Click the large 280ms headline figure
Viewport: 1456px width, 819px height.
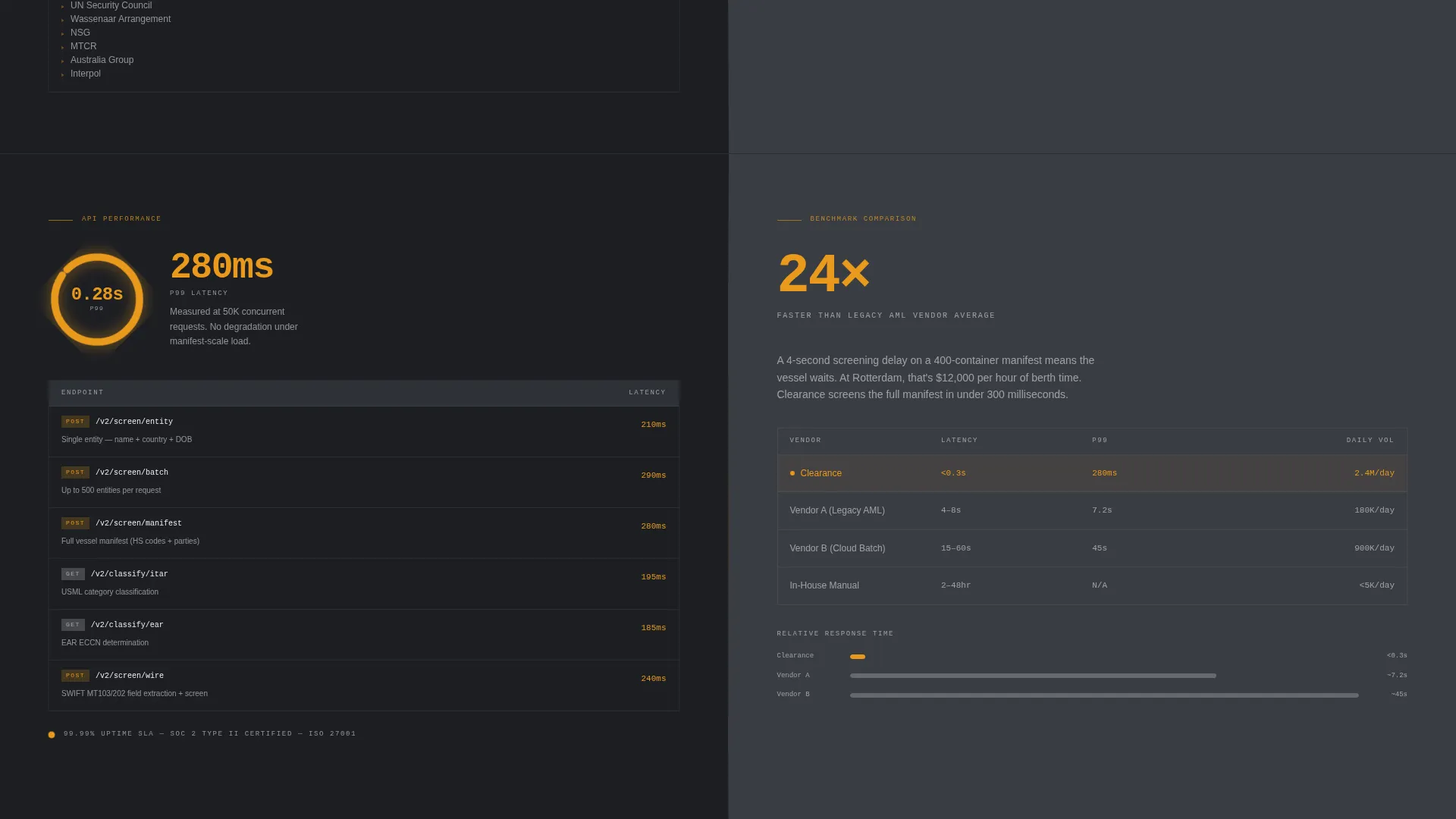(221, 267)
